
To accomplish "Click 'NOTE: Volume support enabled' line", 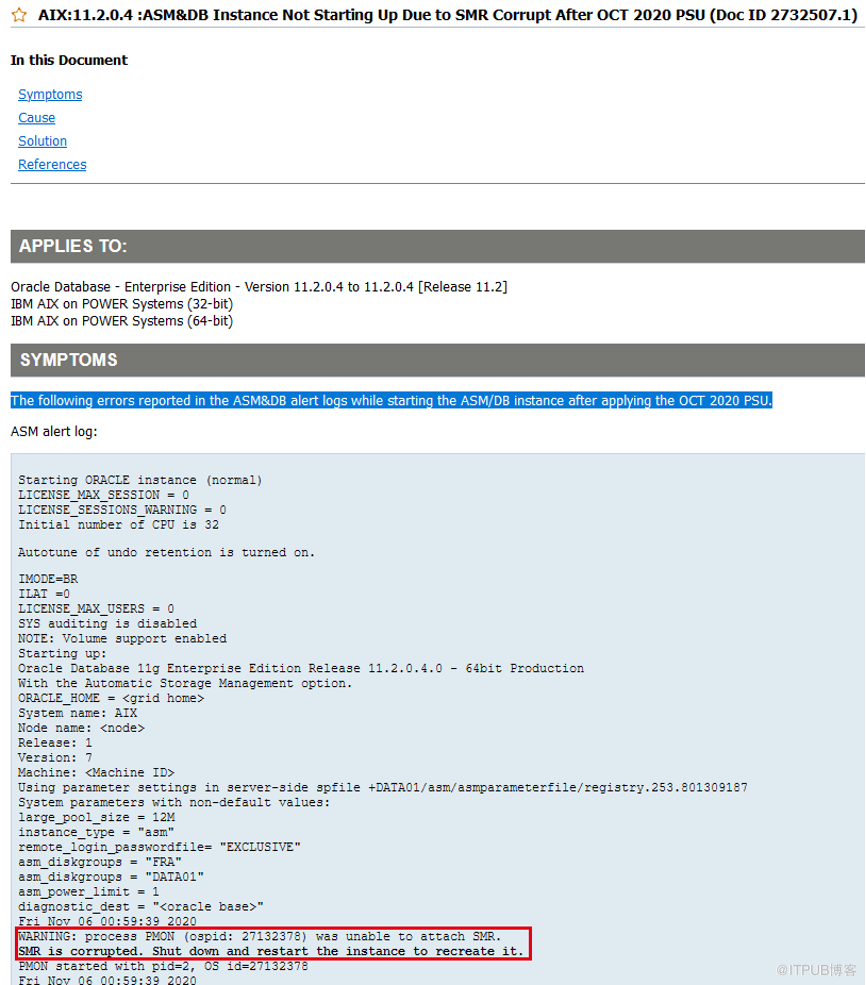I will pyautogui.click(x=122, y=639).
